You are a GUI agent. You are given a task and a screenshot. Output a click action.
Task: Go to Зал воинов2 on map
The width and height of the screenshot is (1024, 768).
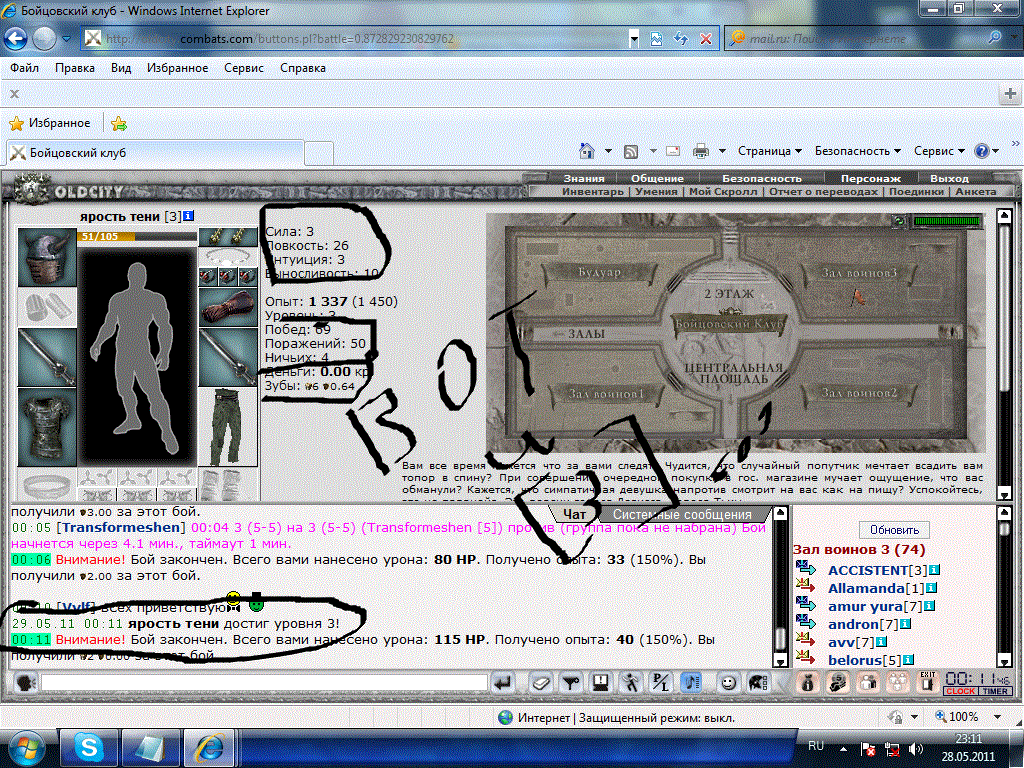[859, 393]
